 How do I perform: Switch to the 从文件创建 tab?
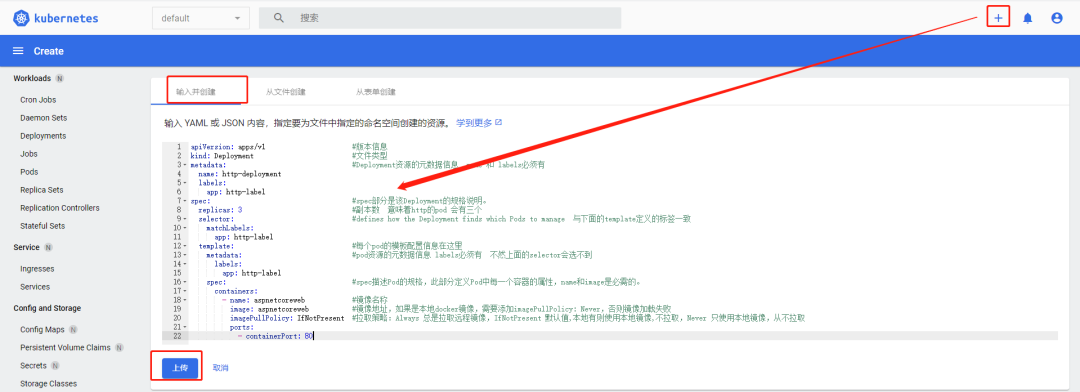click(286, 92)
